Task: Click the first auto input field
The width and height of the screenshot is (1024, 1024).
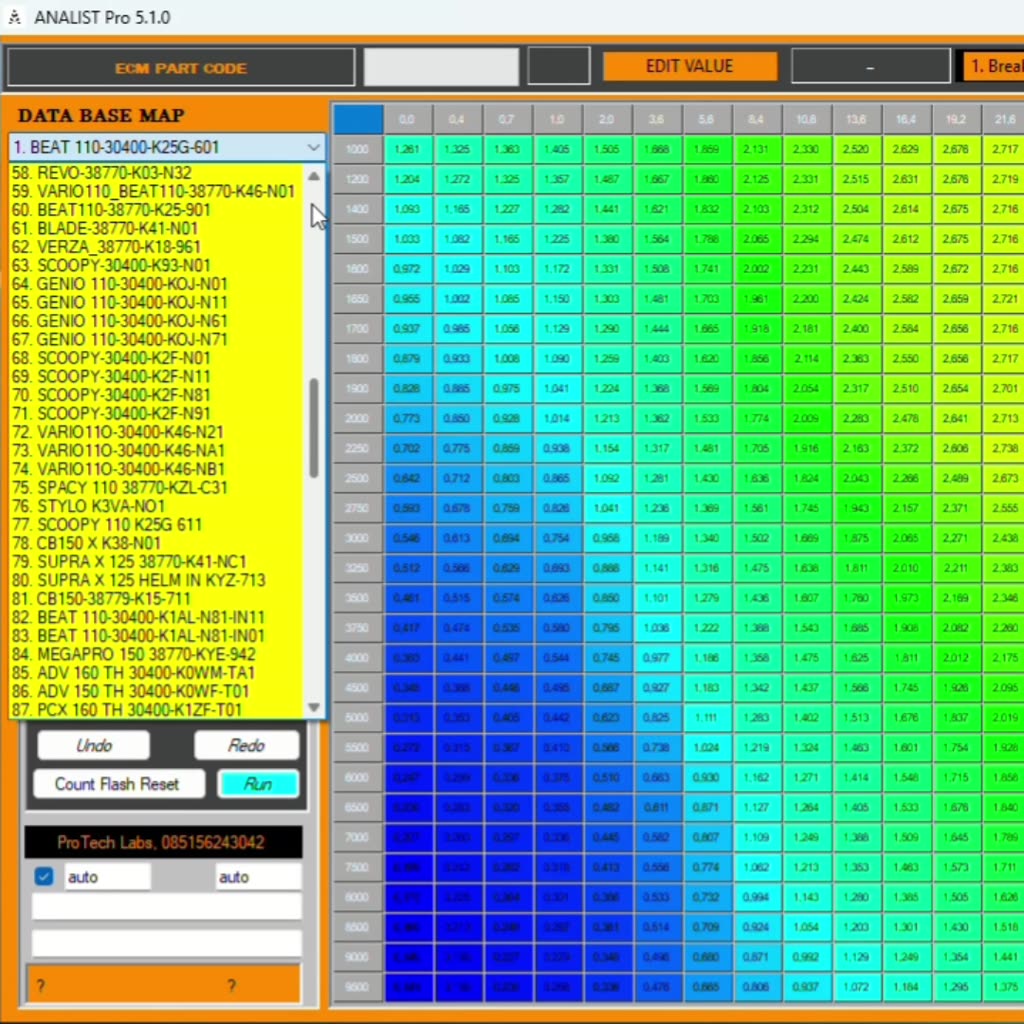Action: (x=106, y=876)
